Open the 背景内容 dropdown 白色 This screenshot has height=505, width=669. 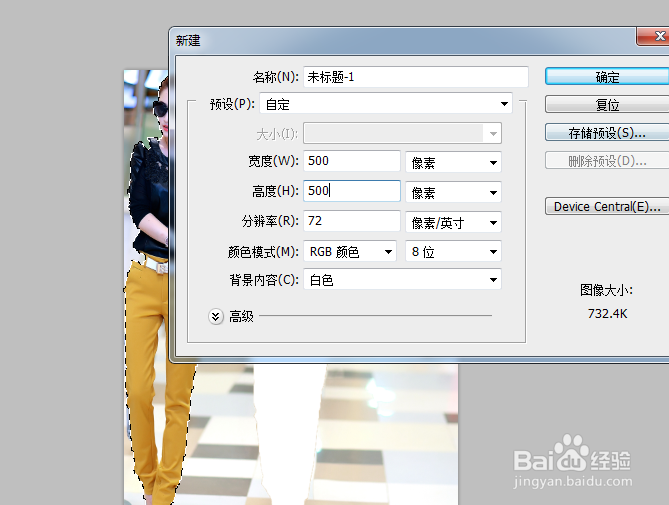[402, 279]
